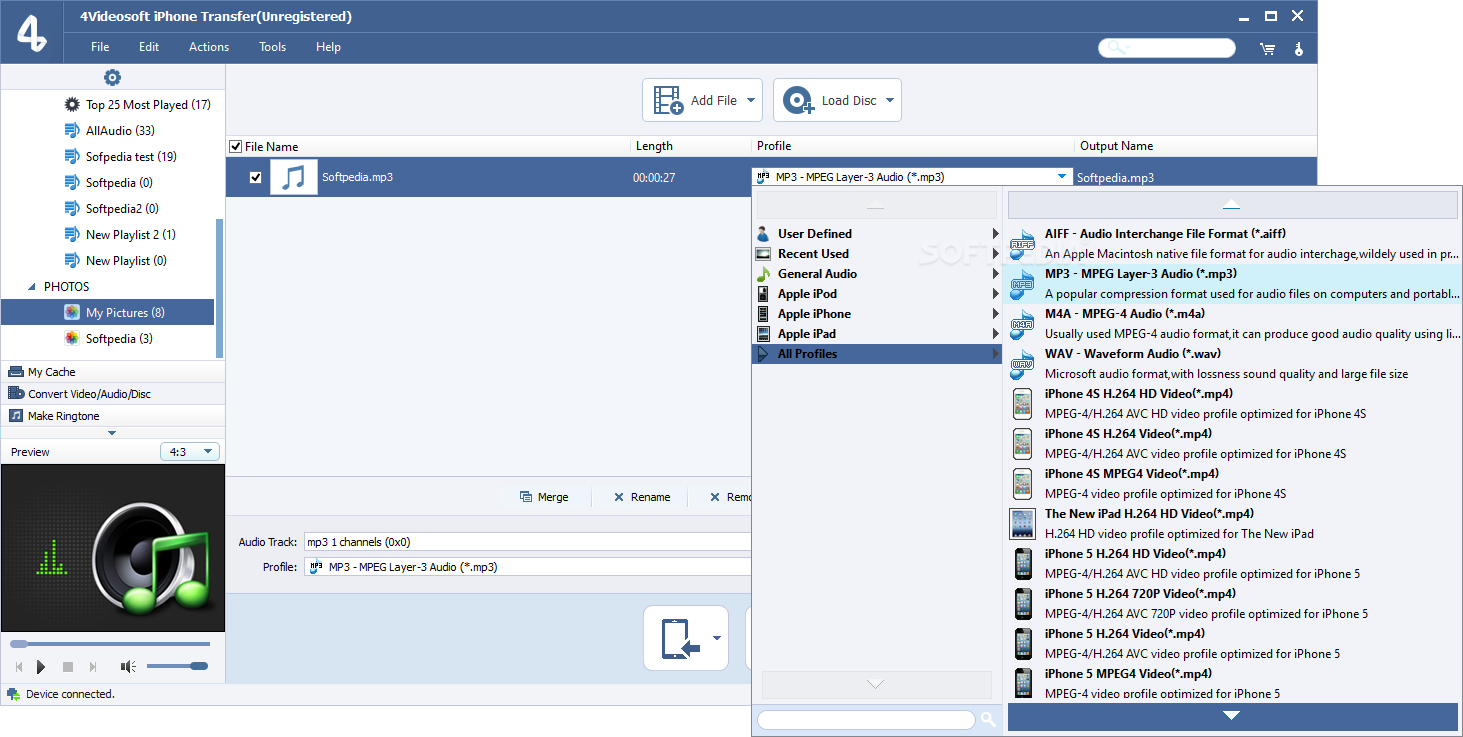Open the Actions menu
Viewport: 1463px width, 737px height.
coord(209,47)
